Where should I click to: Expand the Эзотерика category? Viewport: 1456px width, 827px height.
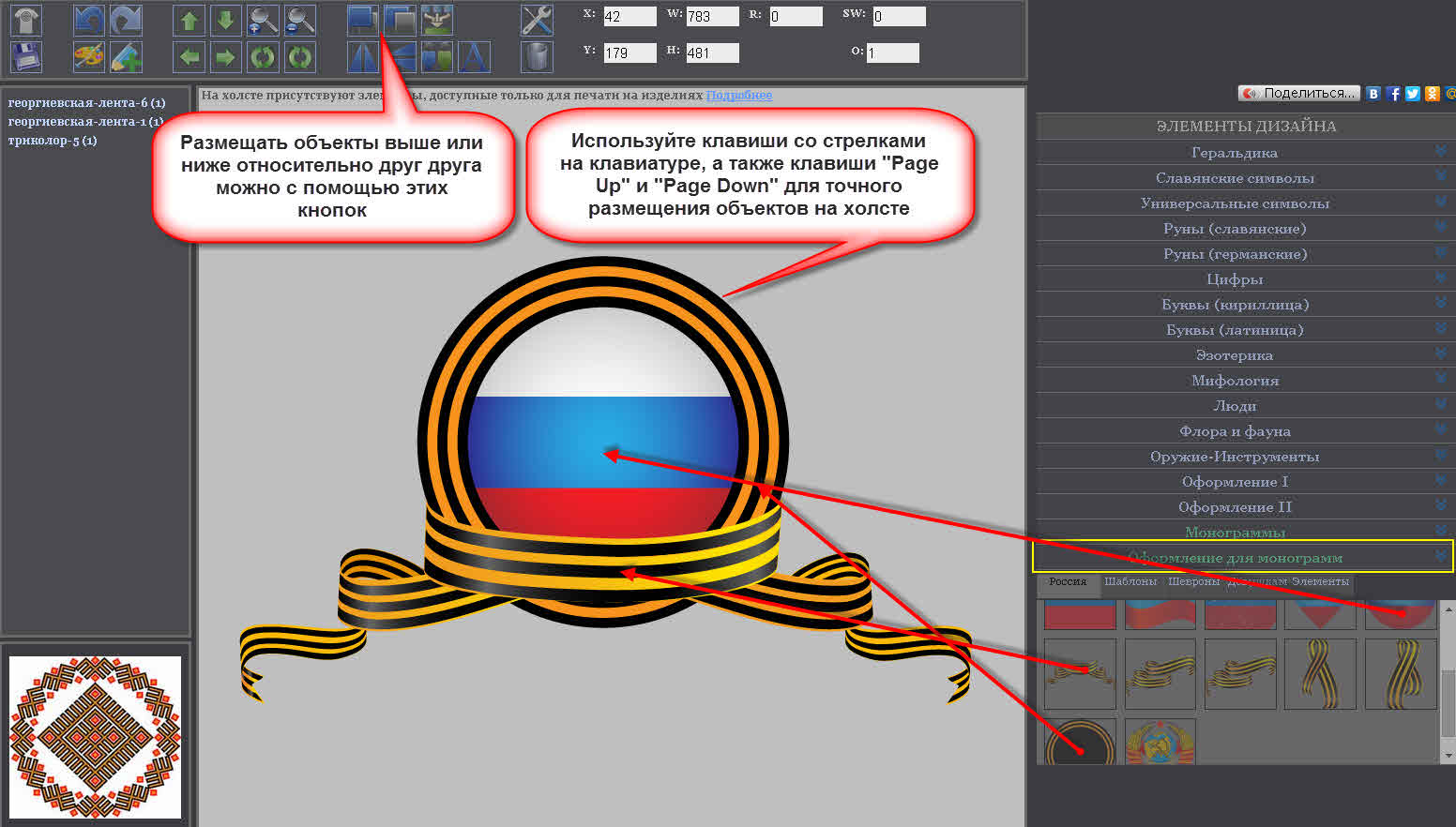[x=1246, y=354]
